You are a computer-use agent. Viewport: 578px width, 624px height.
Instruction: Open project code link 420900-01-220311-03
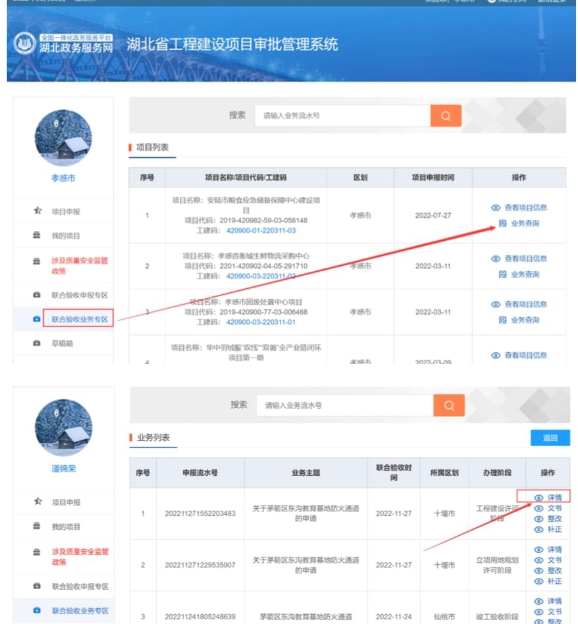(261, 230)
